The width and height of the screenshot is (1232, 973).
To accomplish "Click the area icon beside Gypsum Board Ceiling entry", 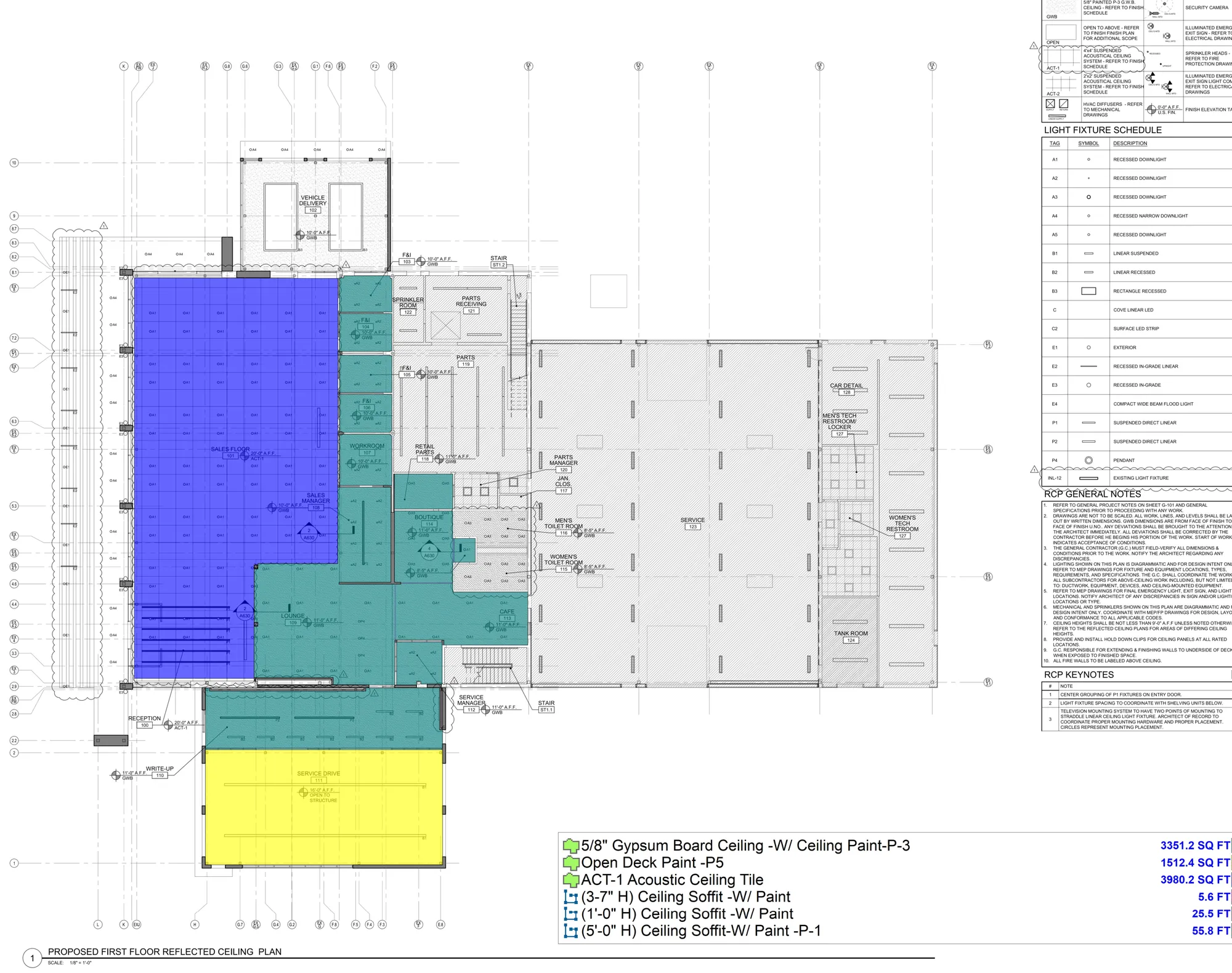I will (x=571, y=846).
